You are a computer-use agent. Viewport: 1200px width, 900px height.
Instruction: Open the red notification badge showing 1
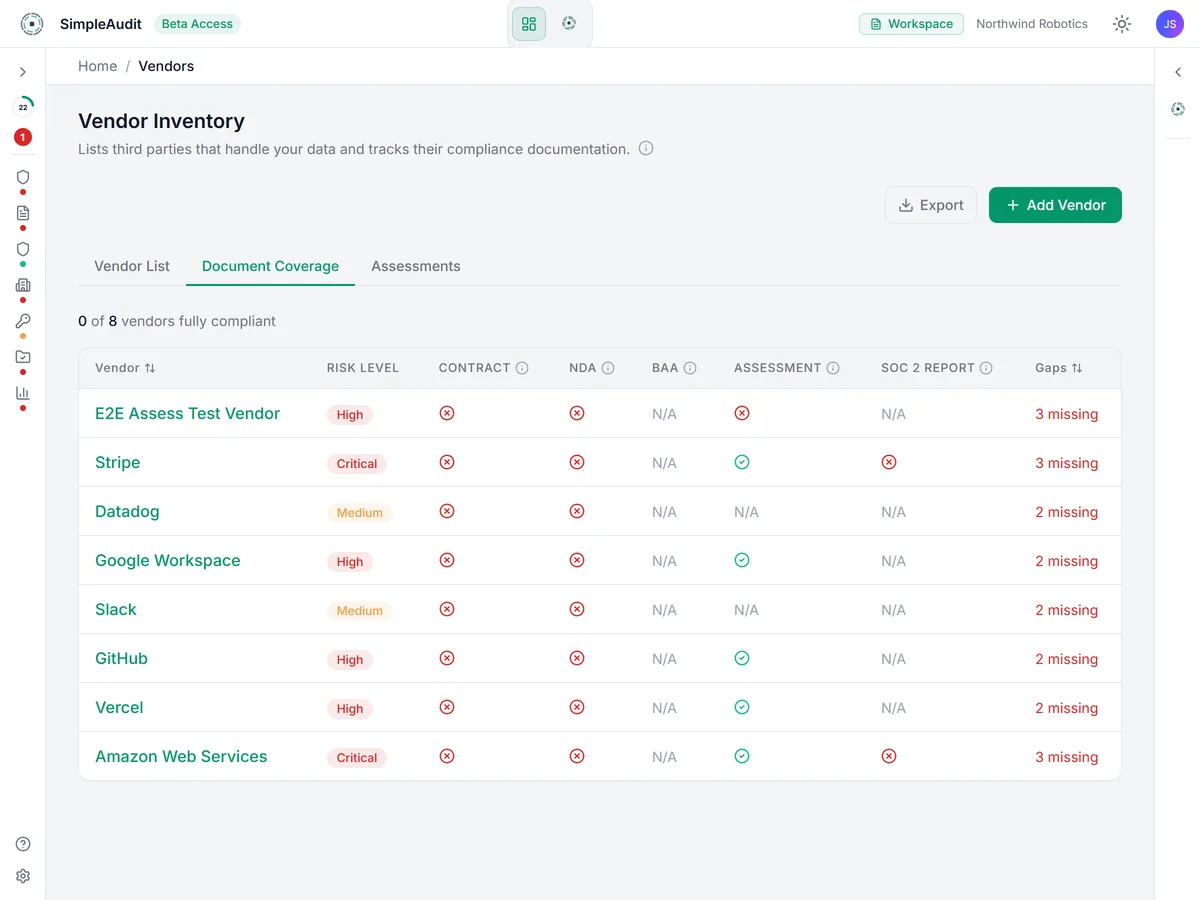(x=23, y=137)
